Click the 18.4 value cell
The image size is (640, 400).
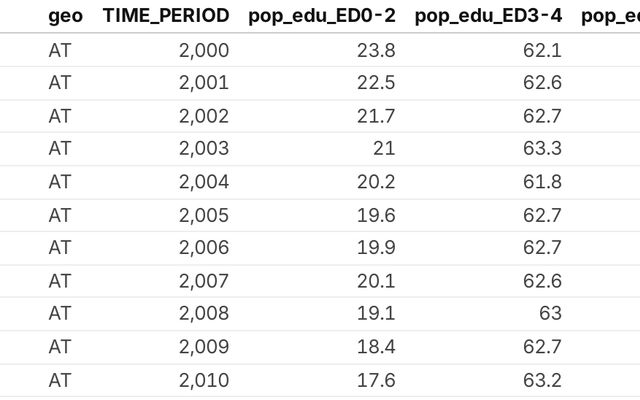pyautogui.click(x=376, y=347)
